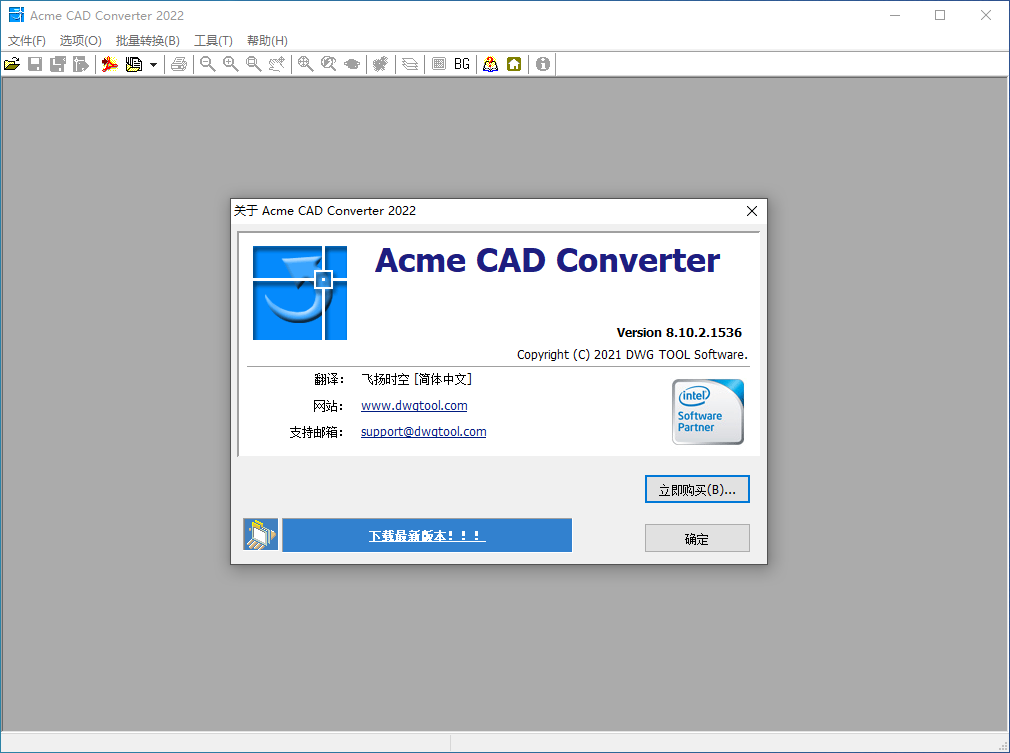The image size is (1010, 753).
Task: Open a drawing file
Action: (12, 63)
